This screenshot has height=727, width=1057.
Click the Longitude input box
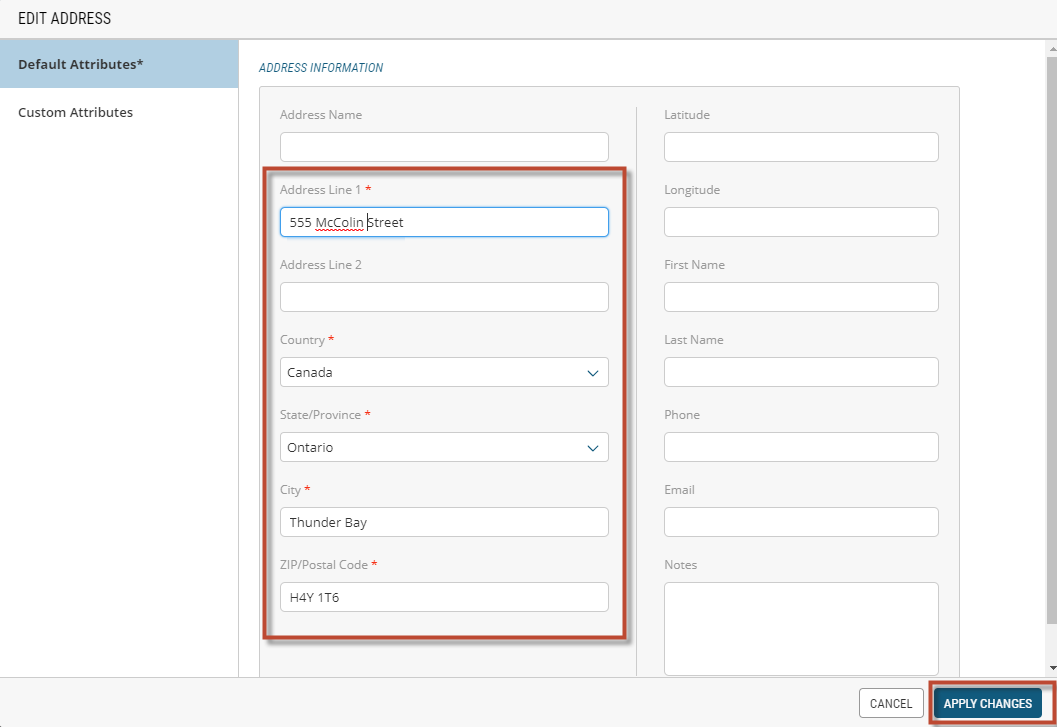pyautogui.click(x=801, y=222)
